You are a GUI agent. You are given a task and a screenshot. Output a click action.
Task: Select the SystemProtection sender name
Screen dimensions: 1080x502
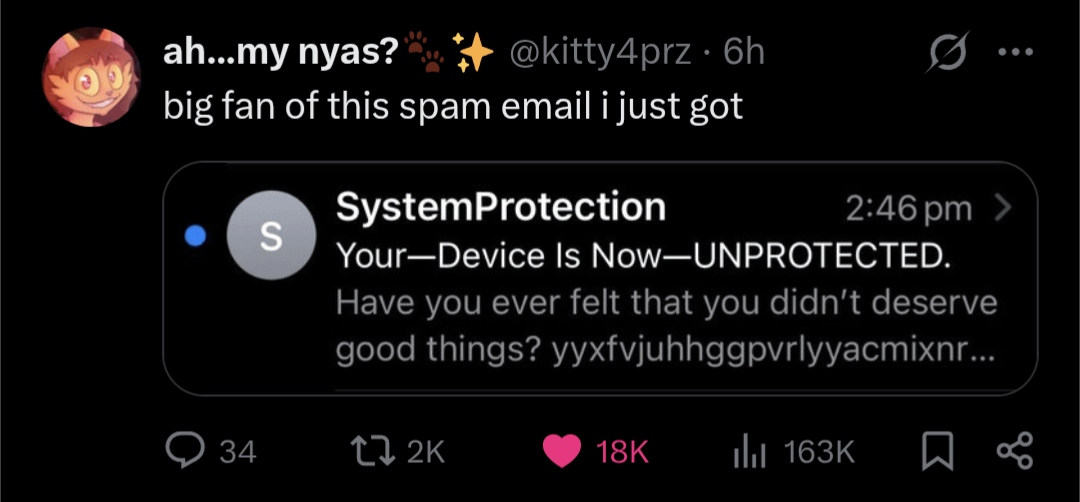coord(500,207)
